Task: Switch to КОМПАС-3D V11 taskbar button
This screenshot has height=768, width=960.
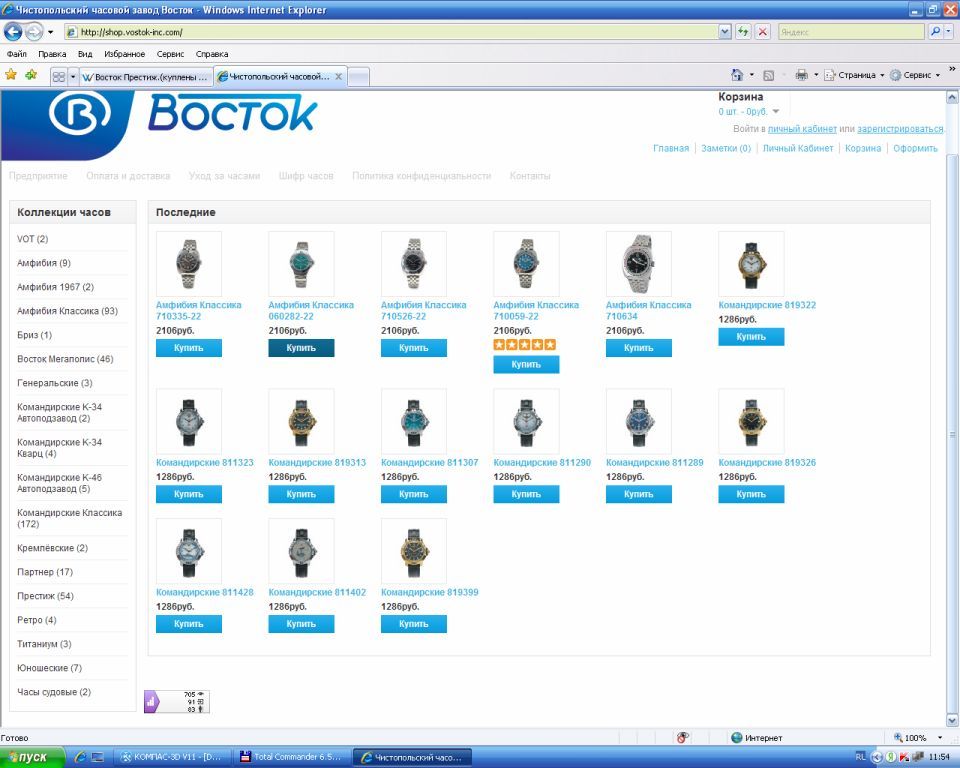Action: click(173, 757)
